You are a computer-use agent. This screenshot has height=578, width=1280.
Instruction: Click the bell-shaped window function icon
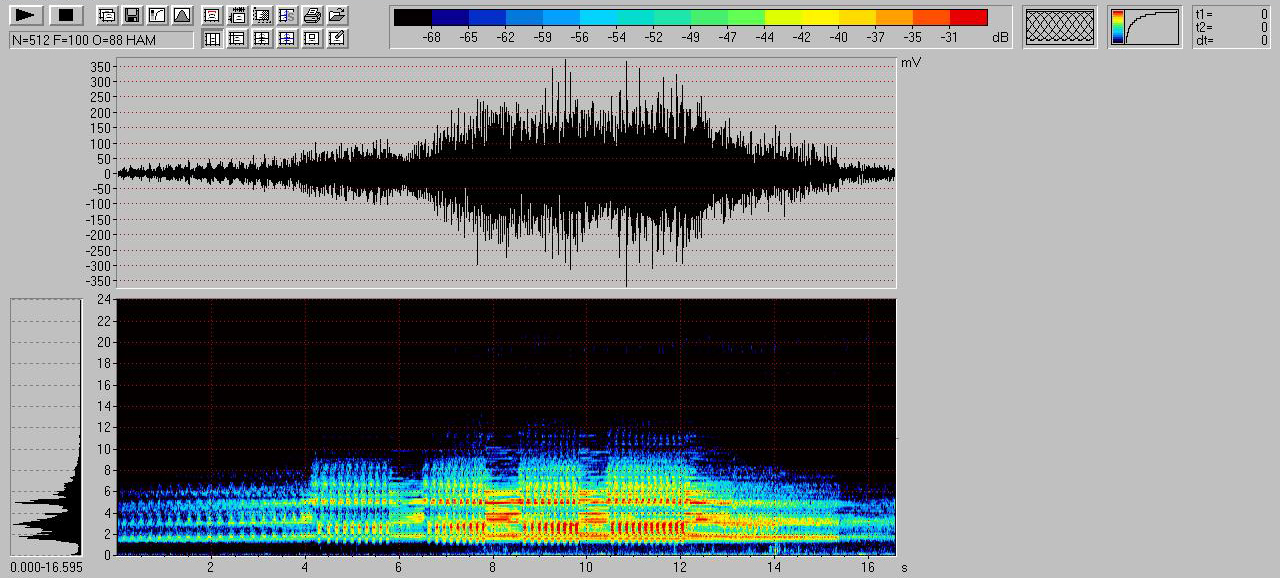[x=182, y=15]
